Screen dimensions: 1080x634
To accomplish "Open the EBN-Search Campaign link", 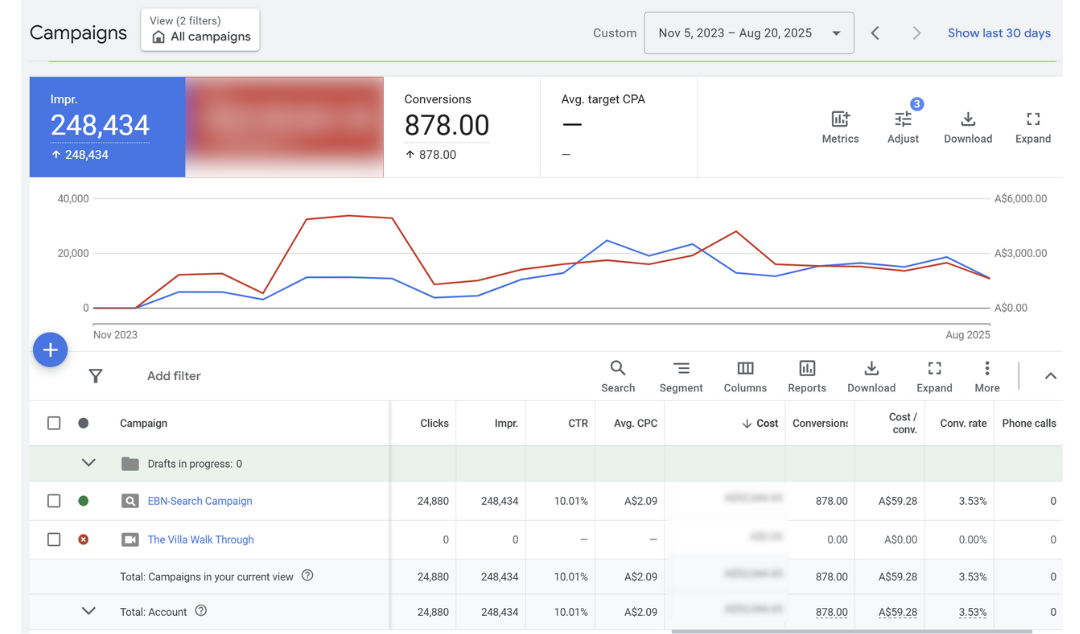I will 200,501.
